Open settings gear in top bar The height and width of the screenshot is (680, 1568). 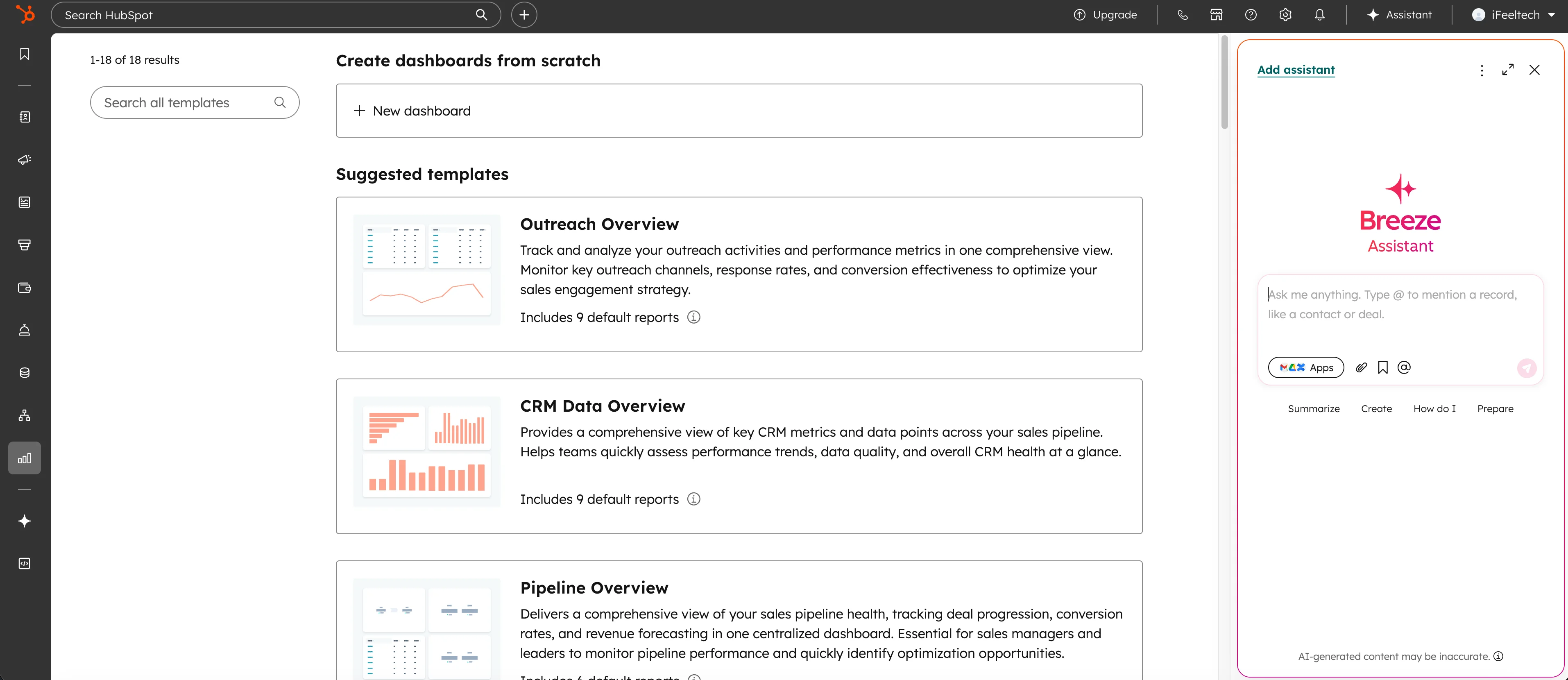[1285, 15]
